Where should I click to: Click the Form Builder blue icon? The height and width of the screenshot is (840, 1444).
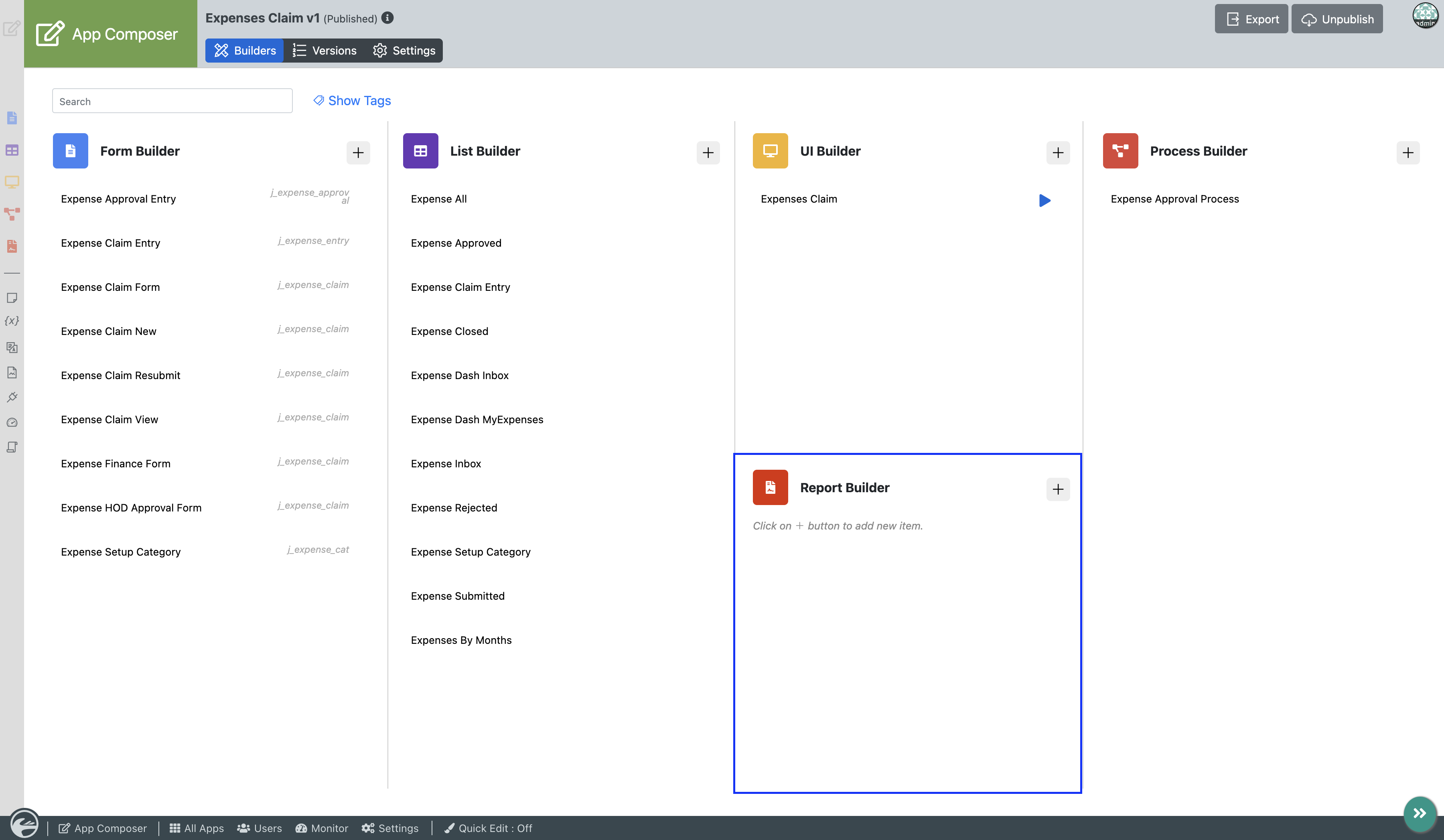(x=70, y=151)
